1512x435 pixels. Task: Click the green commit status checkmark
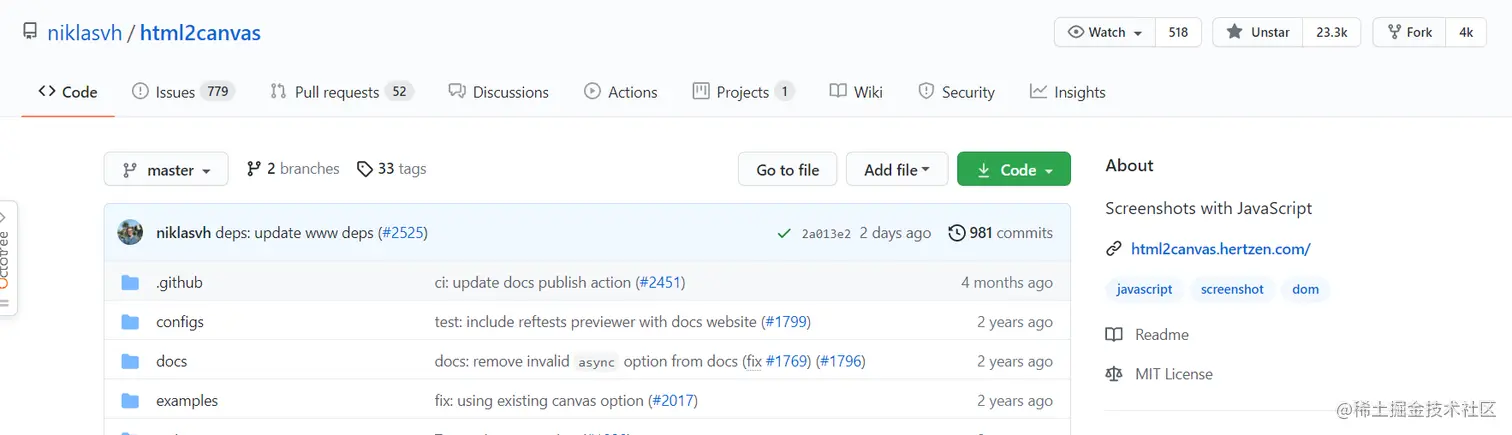pyautogui.click(x=784, y=234)
